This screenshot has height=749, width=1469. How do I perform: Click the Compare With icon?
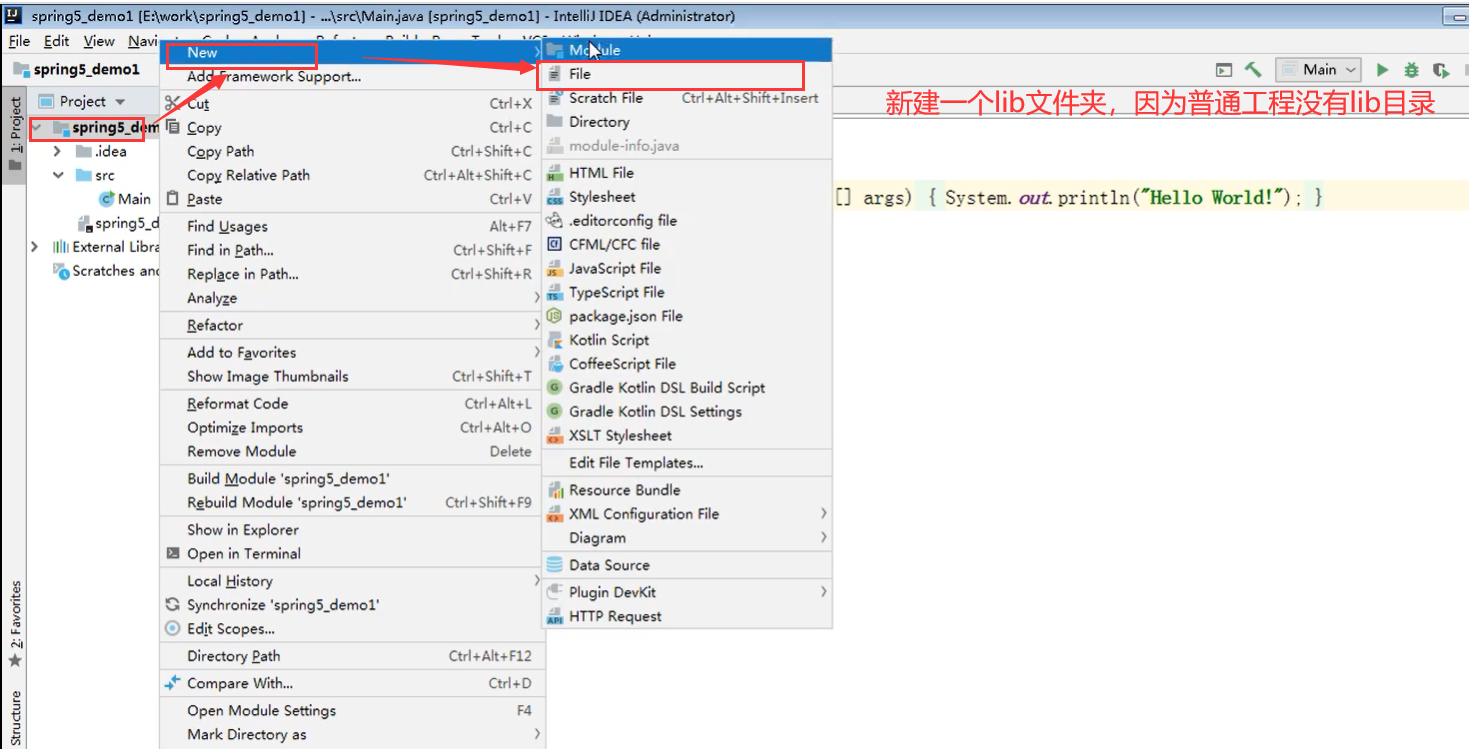pos(172,682)
